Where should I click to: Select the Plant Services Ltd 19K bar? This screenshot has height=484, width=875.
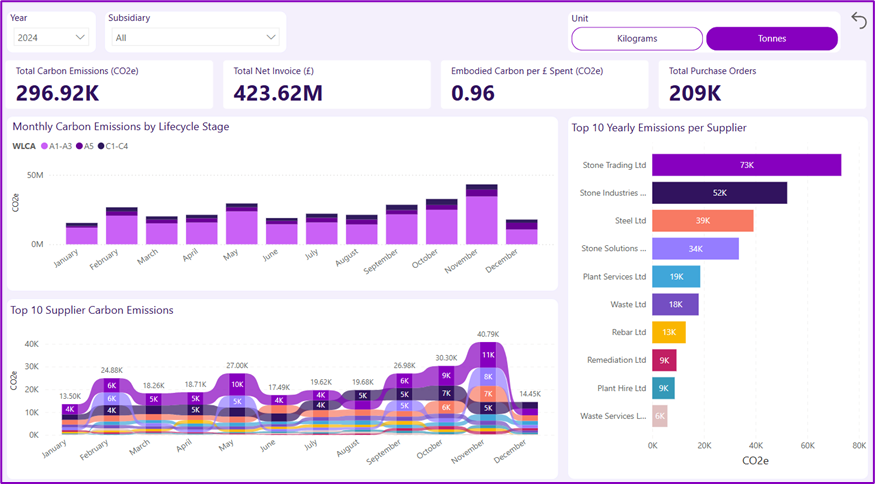click(676, 277)
